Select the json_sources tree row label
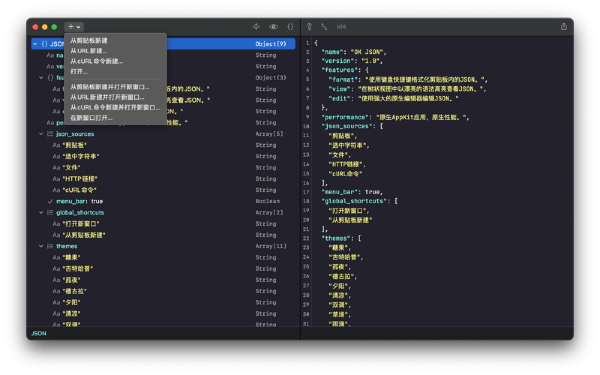 coord(75,134)
